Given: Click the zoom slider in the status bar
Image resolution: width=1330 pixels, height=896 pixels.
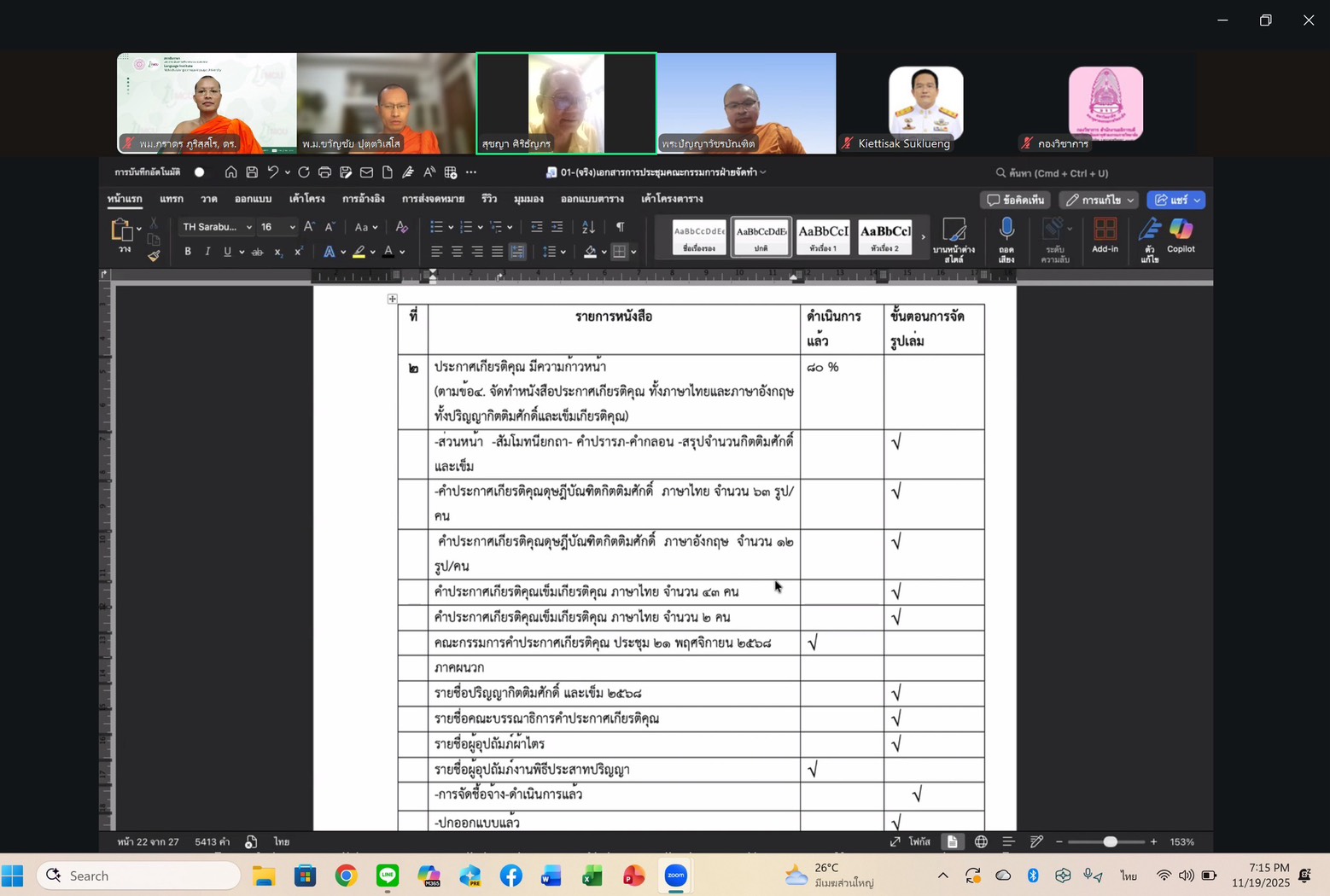Looking at the screenshot, I should 1110,841.
